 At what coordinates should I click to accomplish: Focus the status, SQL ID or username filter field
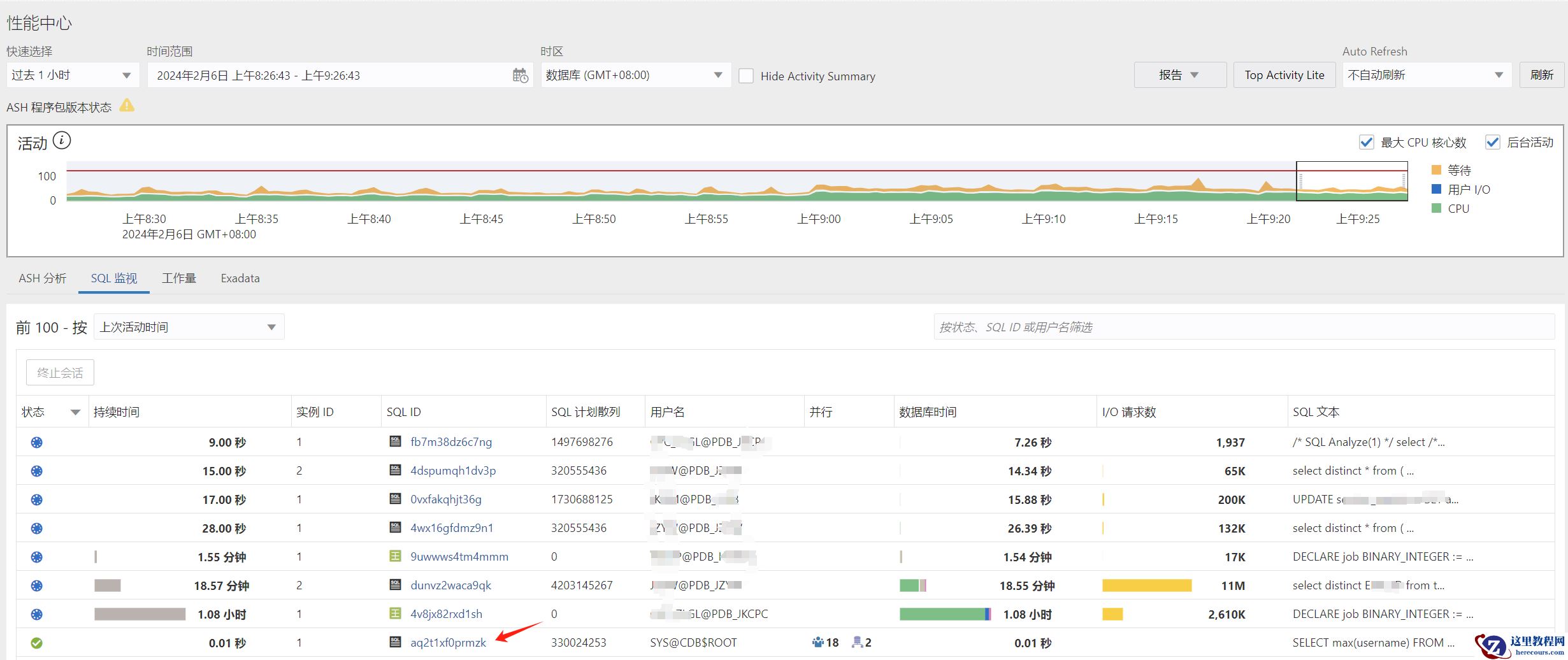[1242, 327]
